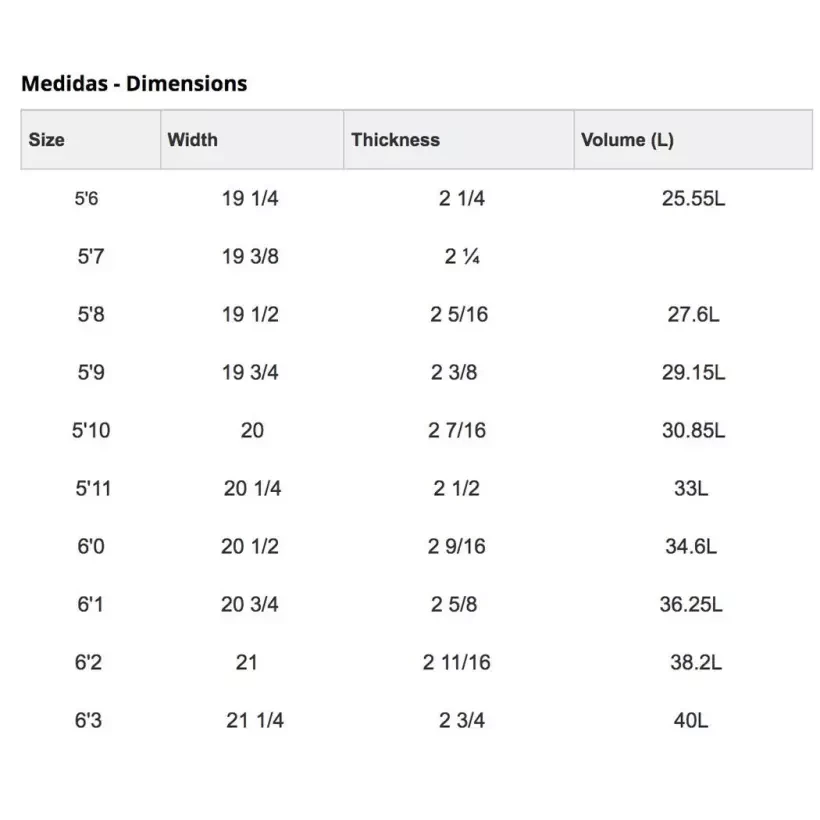Click the 5'10 size cell
The width and height of the screenshot is (820, 820).
[91, 430]
